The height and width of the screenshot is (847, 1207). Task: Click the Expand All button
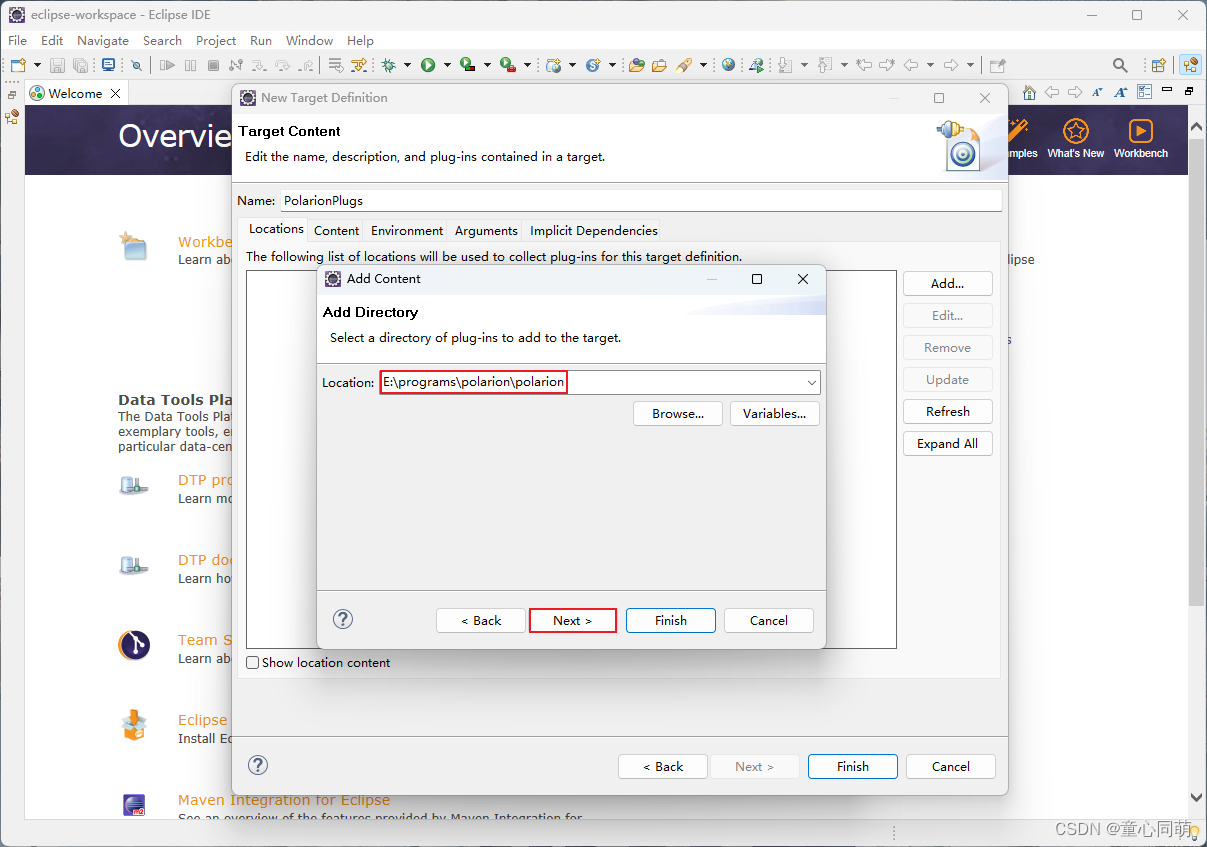[947, 443]
